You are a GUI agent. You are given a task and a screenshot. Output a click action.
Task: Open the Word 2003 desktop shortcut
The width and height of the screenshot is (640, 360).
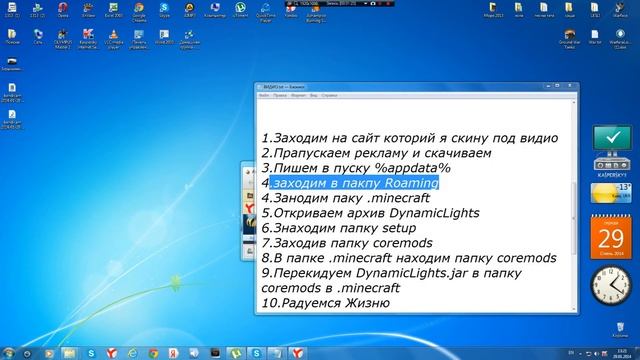(164, 37)
